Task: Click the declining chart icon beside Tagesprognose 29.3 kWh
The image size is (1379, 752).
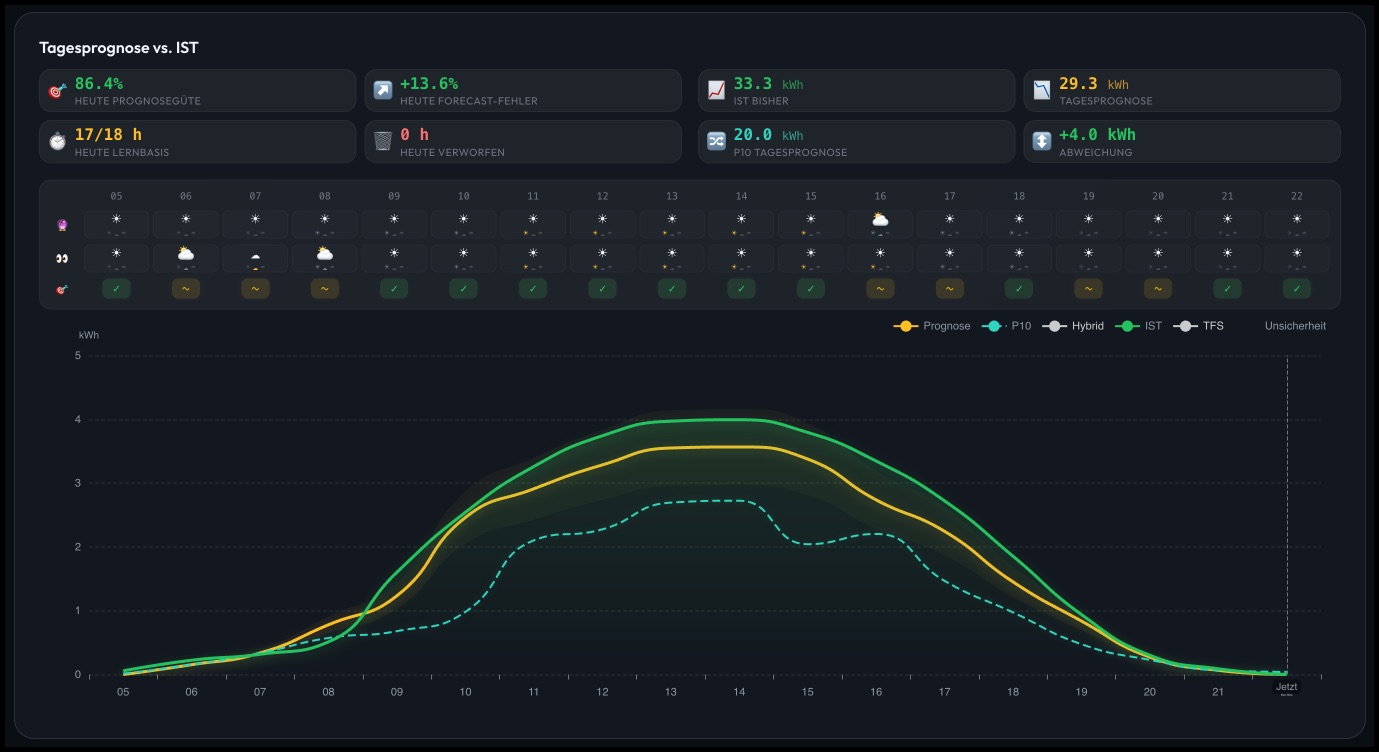Action: 1042,91
